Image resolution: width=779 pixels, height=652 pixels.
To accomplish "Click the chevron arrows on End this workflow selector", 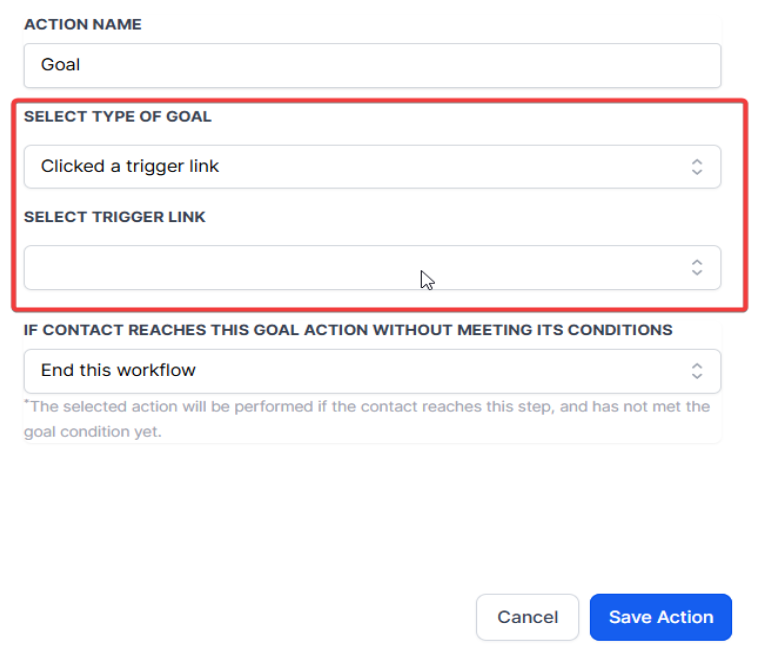I will 697,371.
